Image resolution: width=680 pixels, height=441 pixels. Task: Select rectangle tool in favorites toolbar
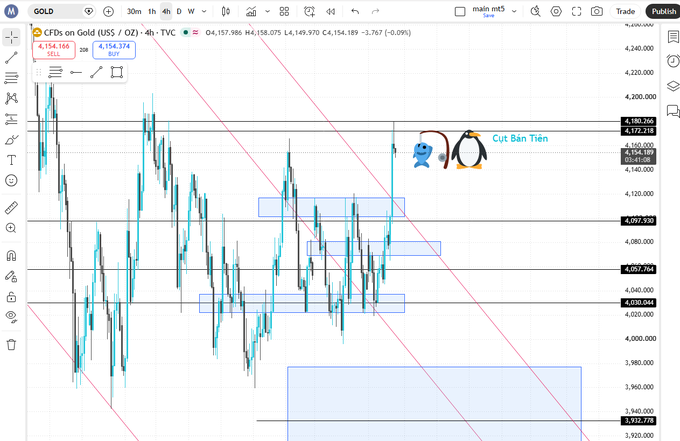117,72
